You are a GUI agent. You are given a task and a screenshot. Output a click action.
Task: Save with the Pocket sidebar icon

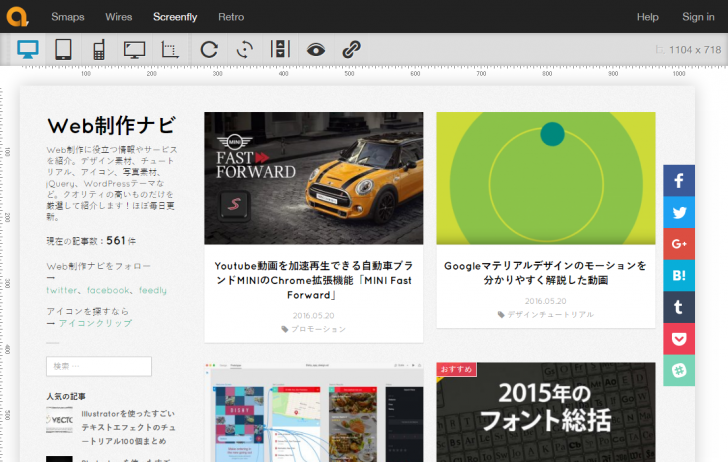coord(679,338)
